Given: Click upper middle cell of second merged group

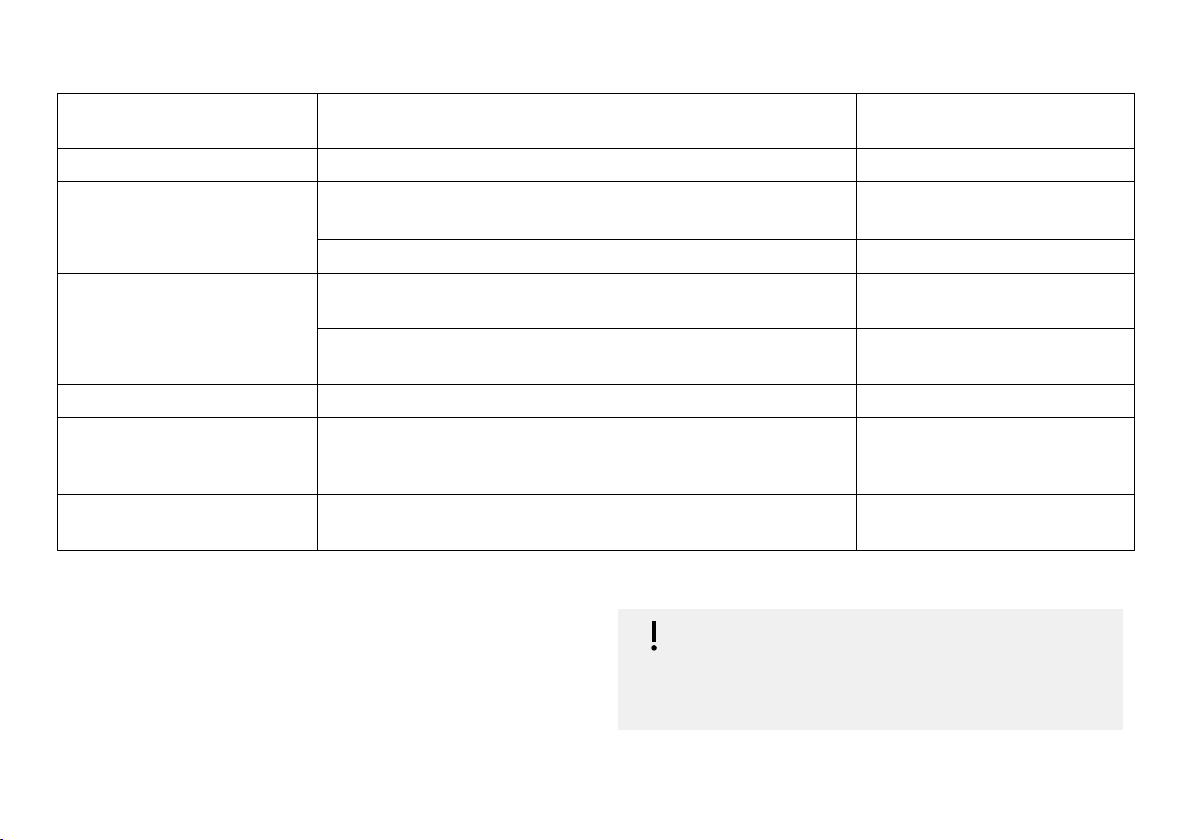Looking at the screenshot, I should coord(586,301).
